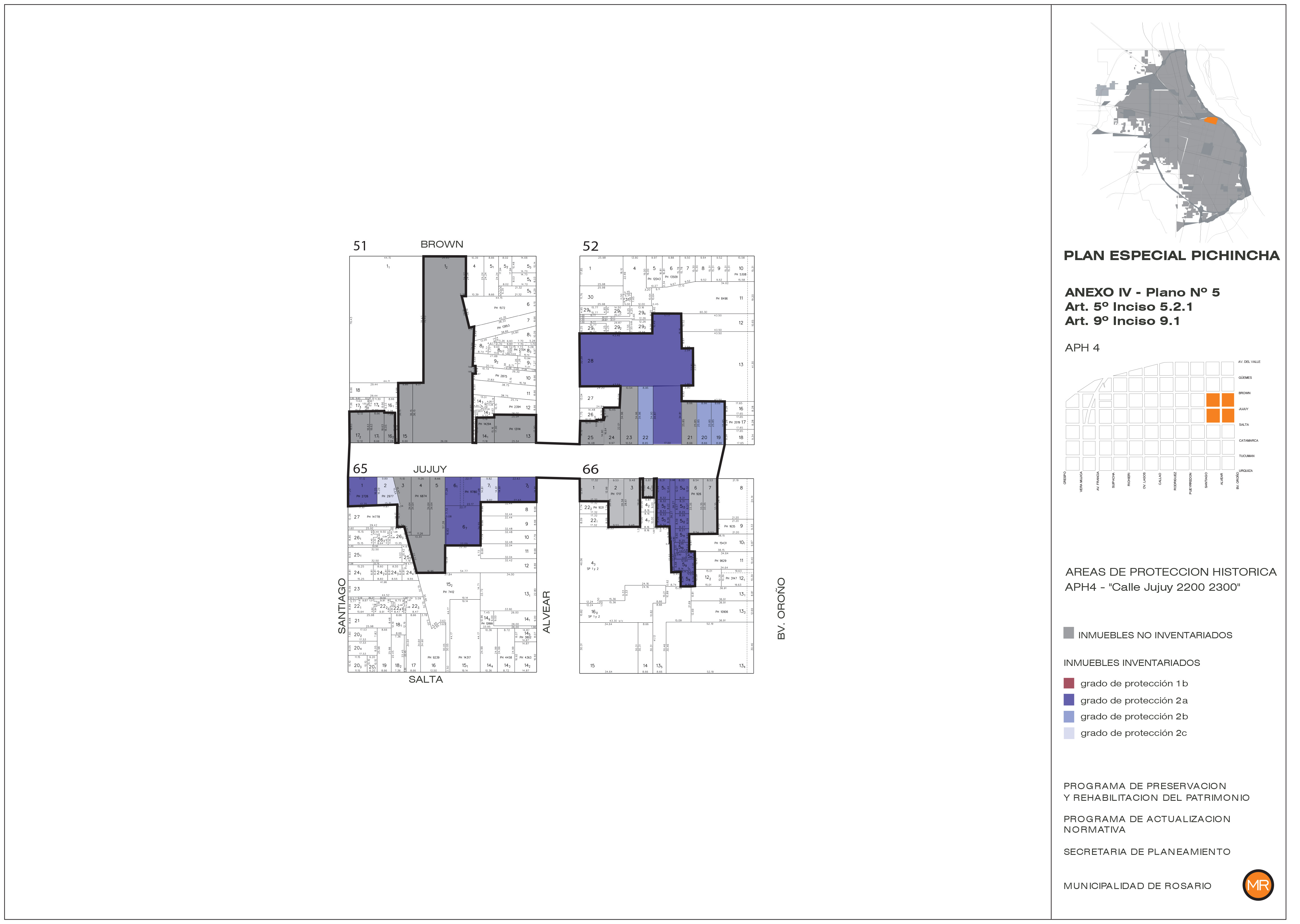Click the red 'grado de protección 1b' swatch
The image size is (1300, 924).
(1068, 683)
